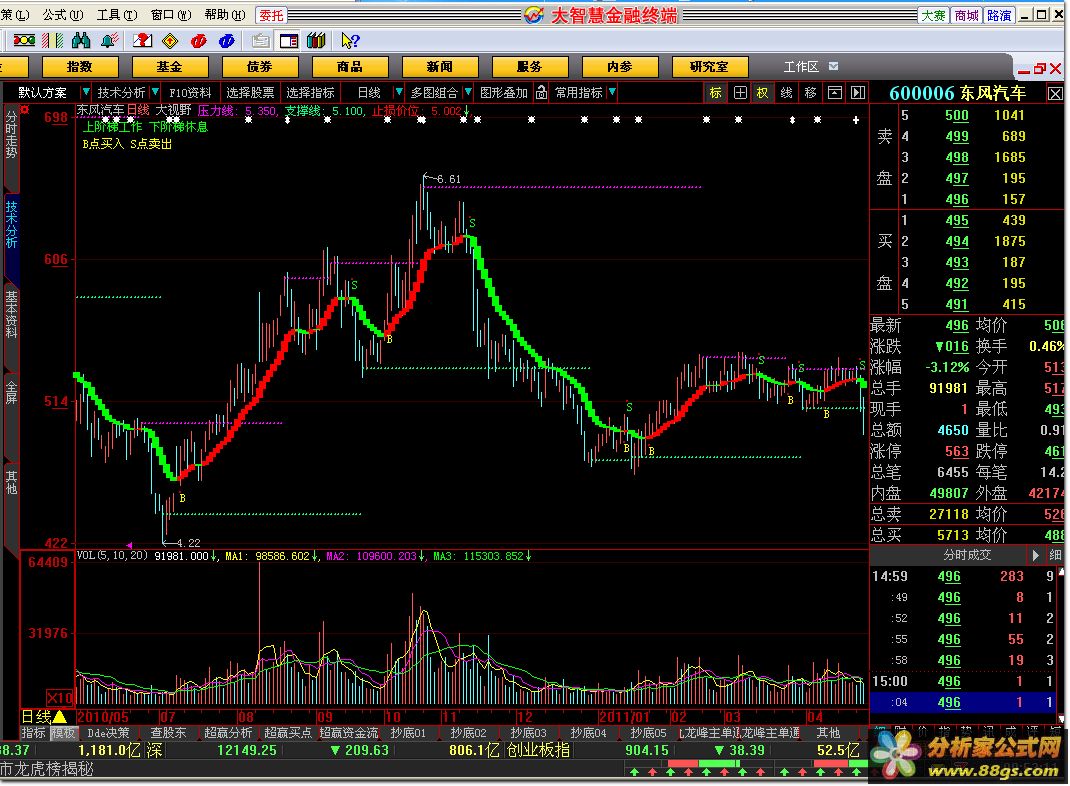This screenshot has width=1070, height=786.
Task: Click the 路演 button
Action: (999, 15)
